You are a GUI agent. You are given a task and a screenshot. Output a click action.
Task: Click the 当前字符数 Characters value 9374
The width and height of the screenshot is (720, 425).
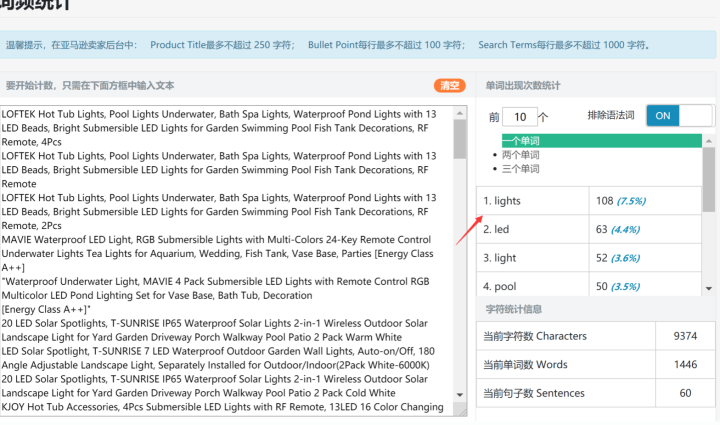685,336
